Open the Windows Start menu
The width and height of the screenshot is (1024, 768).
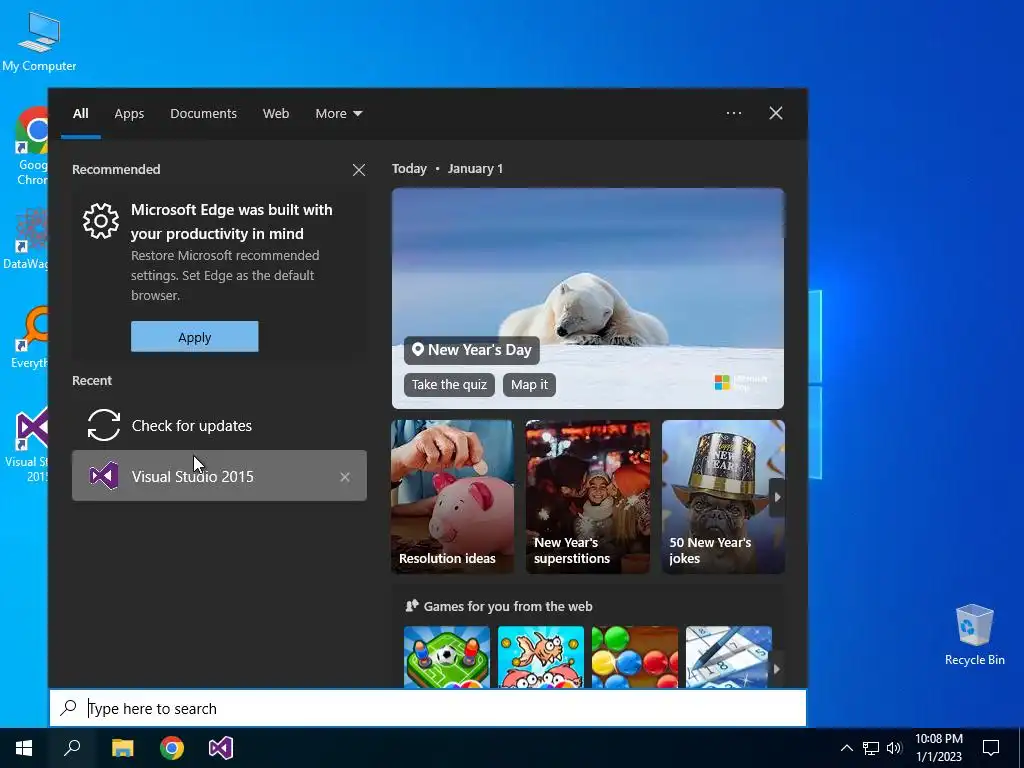click(24, 748)
